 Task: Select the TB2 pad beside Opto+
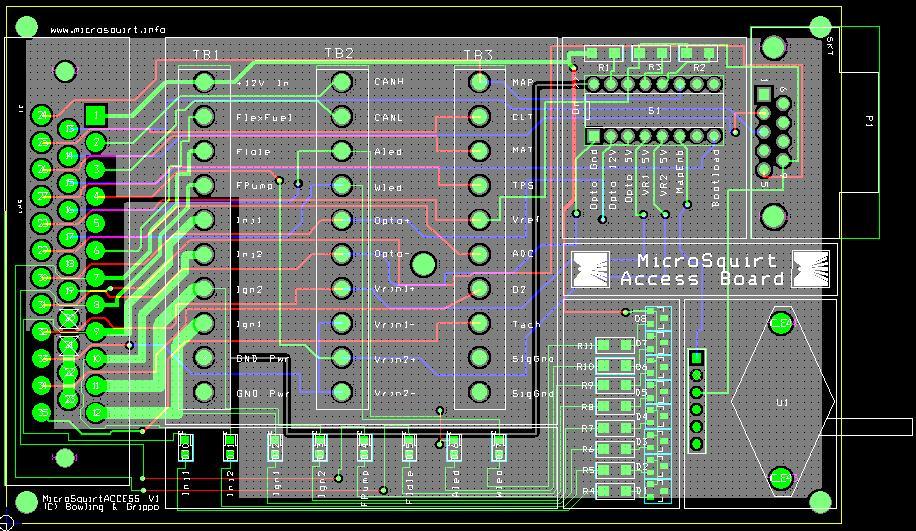pyautogui.click(x=342, y=220)
